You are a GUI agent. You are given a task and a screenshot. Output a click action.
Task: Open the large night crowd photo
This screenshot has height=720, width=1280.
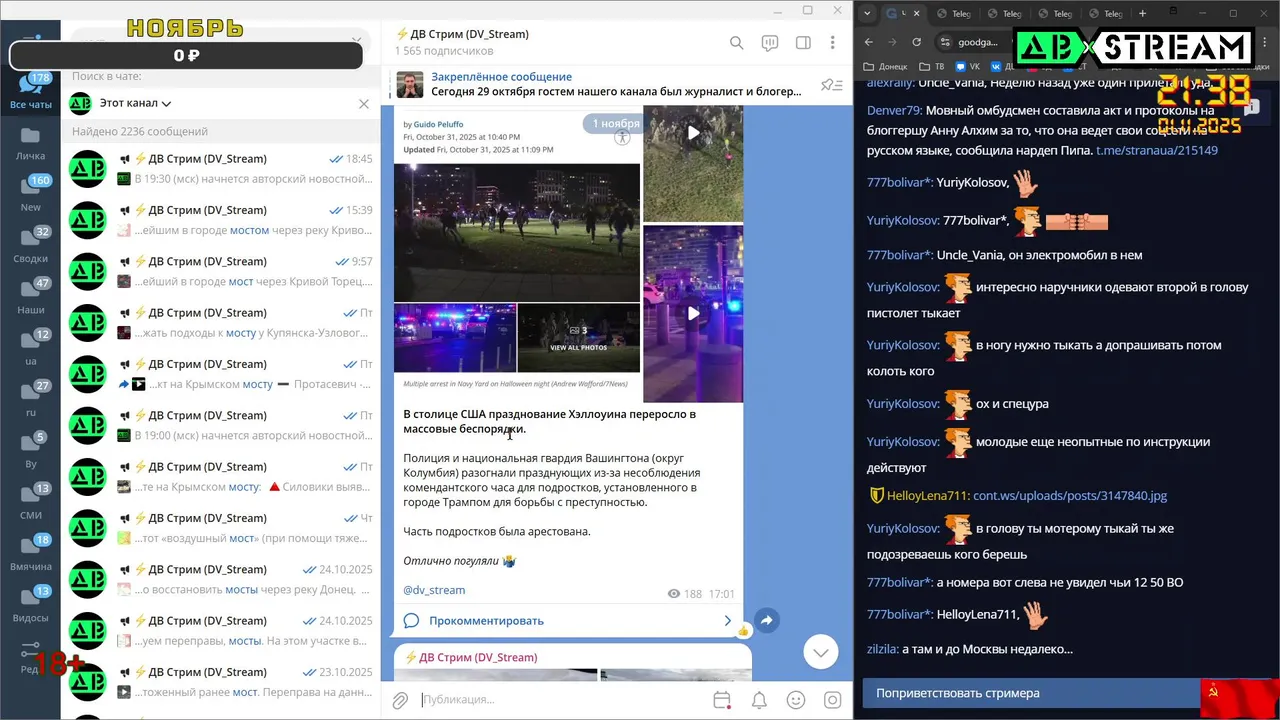[517, 232]
